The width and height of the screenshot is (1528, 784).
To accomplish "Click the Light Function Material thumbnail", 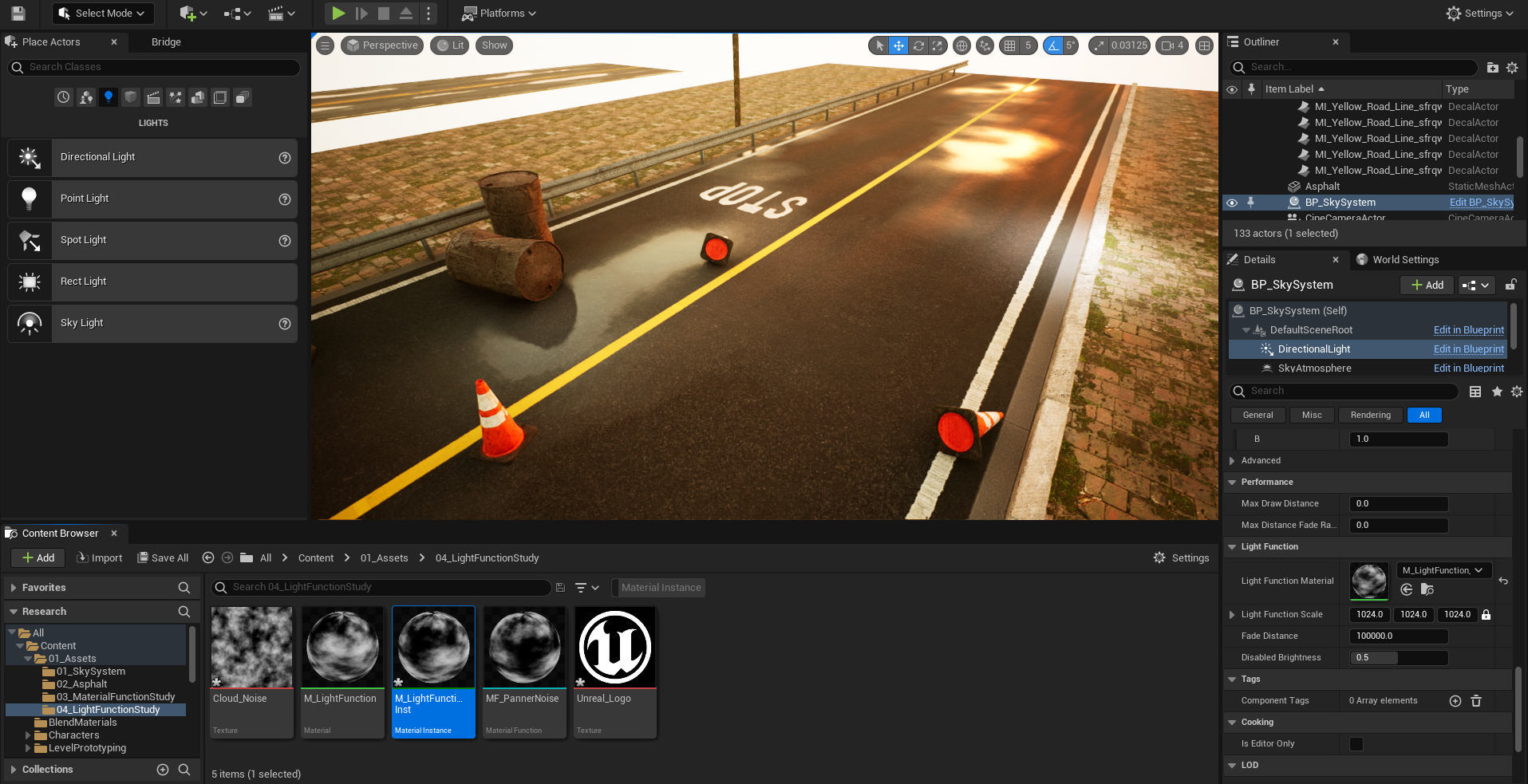I will pos(1368,581).
